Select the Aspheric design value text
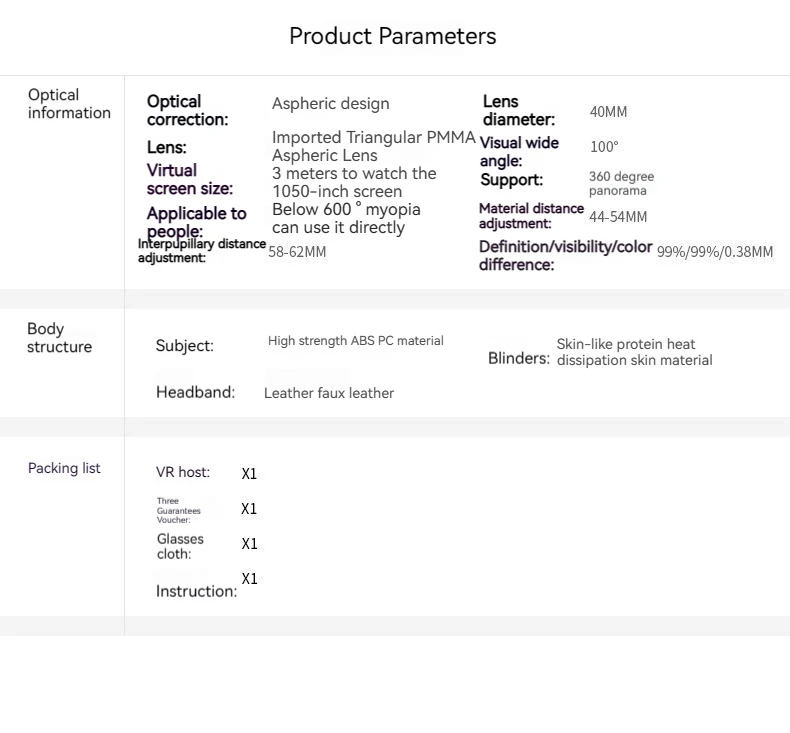 pos(330,103)
